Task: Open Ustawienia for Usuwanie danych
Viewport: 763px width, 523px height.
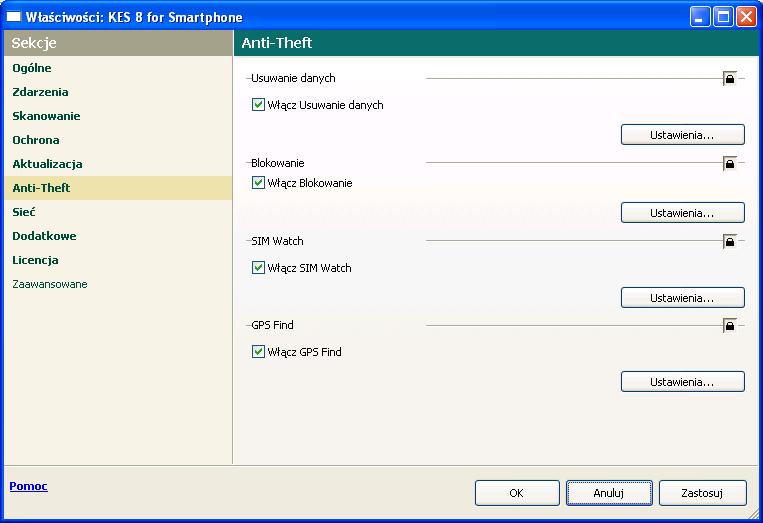Action: pos(683,135)
